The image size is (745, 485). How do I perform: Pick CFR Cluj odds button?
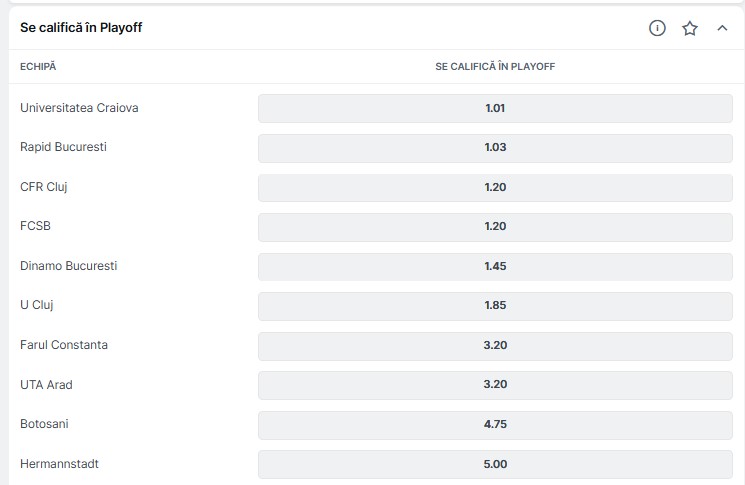coord(495,187)
